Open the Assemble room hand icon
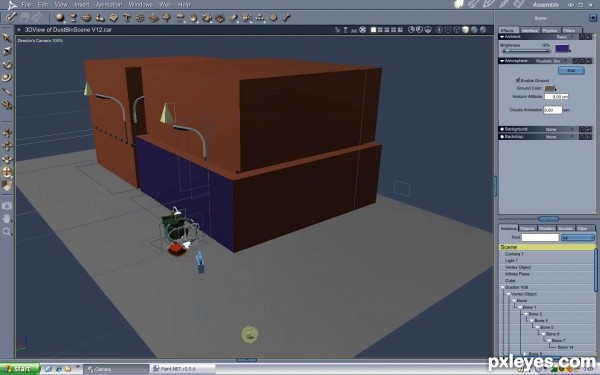The width and height of the screenshot is (600, 375). (x=459, y=4)
